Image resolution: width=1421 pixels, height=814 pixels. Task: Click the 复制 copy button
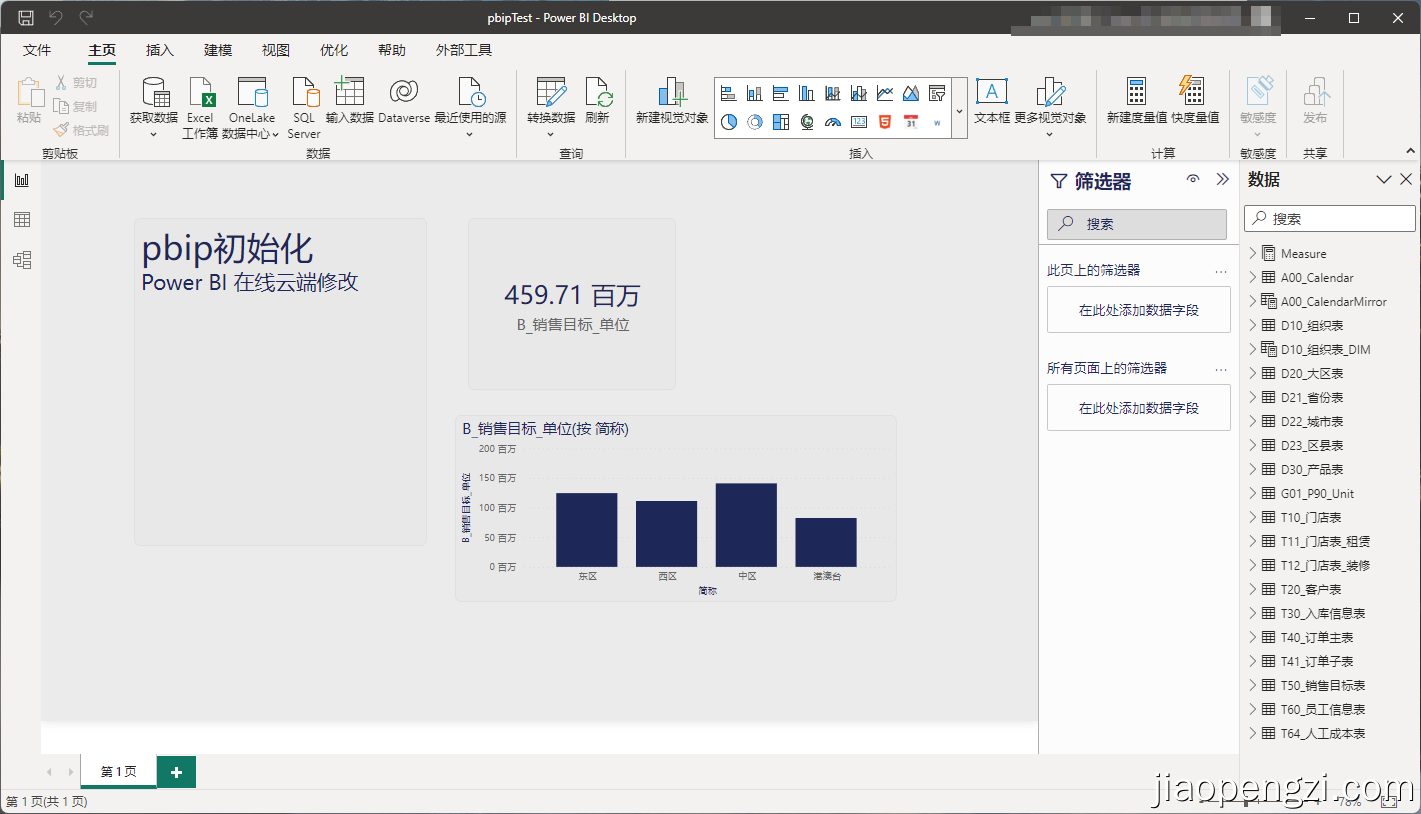[x=76, y=106]
